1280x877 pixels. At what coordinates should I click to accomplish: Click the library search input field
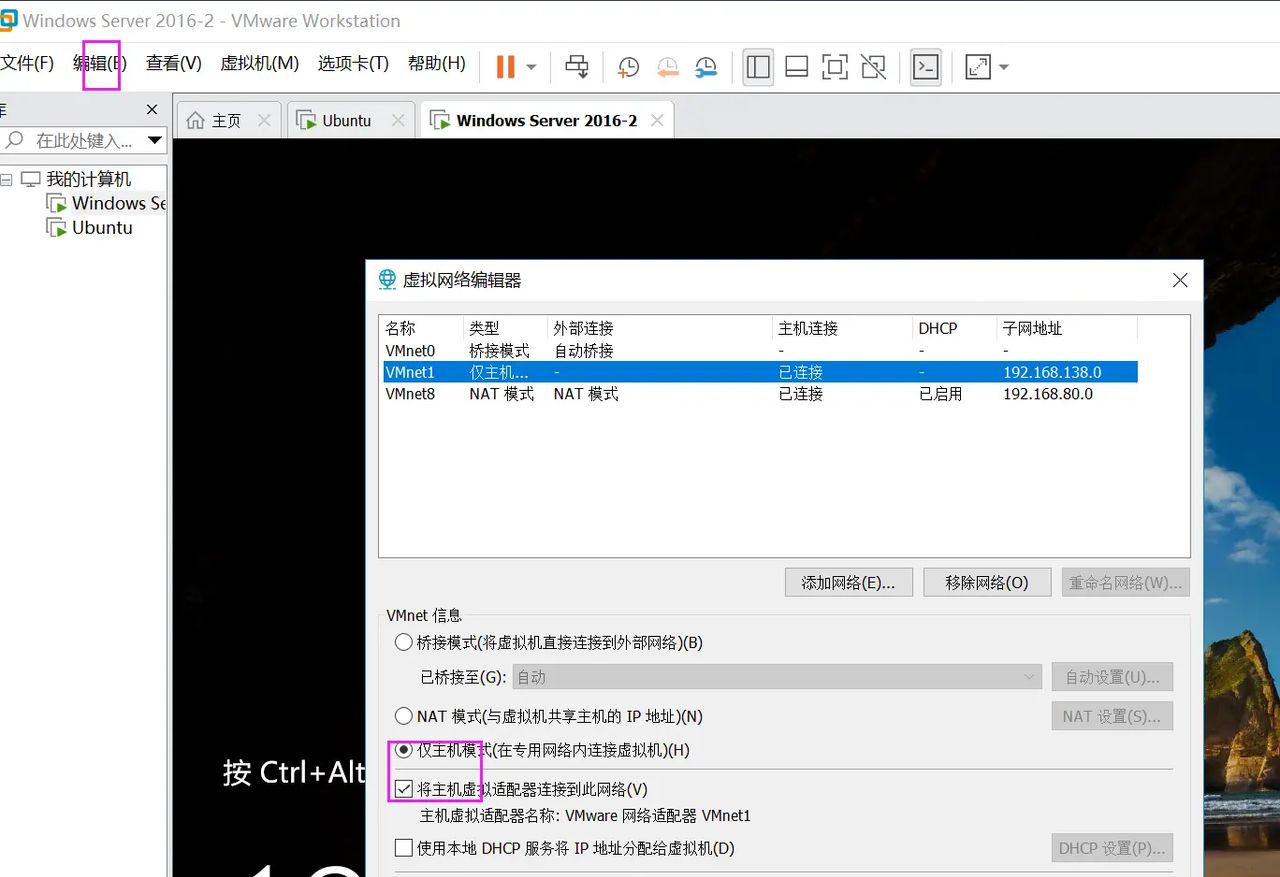(x=82, y=141)
